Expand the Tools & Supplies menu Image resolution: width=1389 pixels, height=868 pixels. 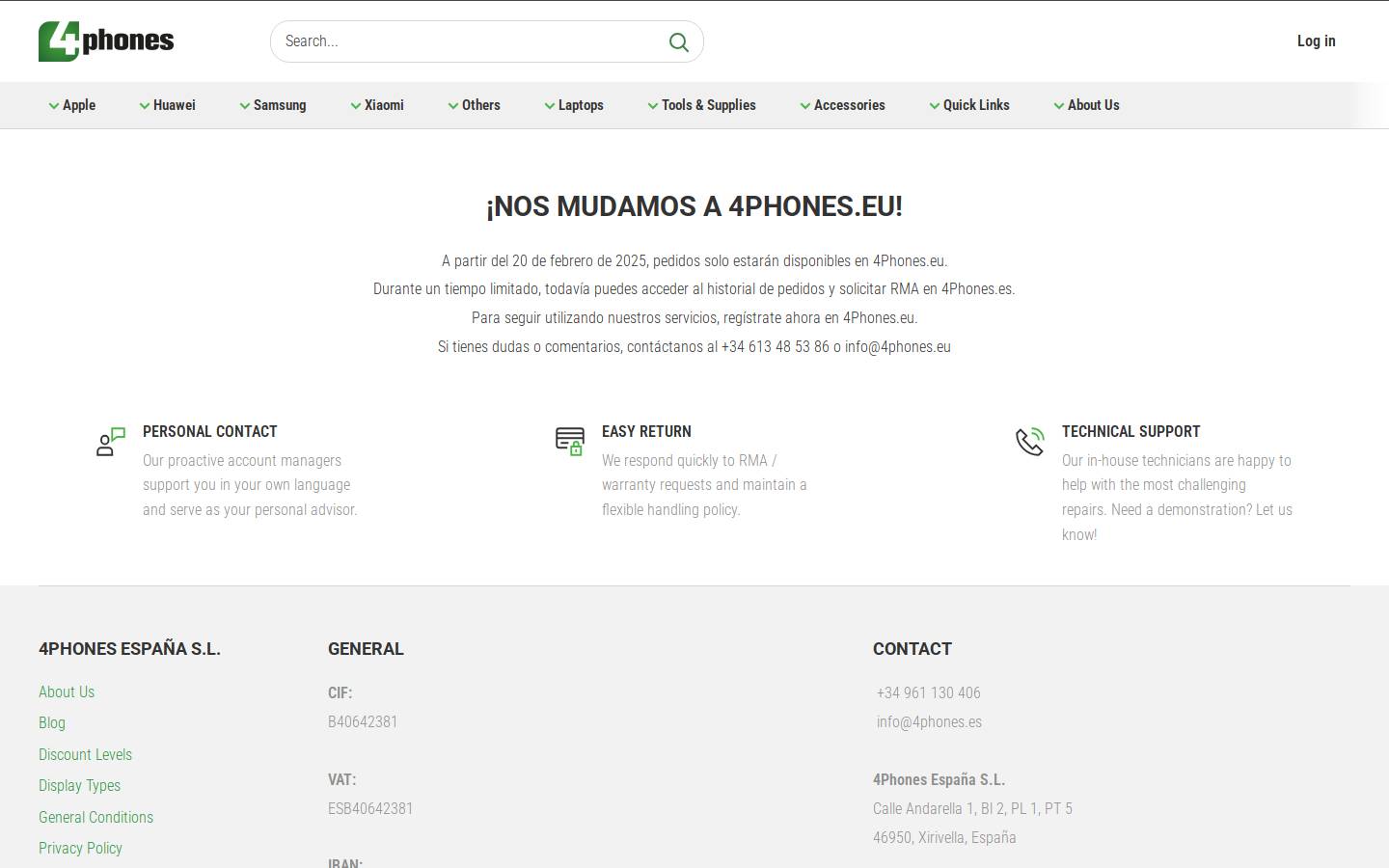tap(701, 105)
